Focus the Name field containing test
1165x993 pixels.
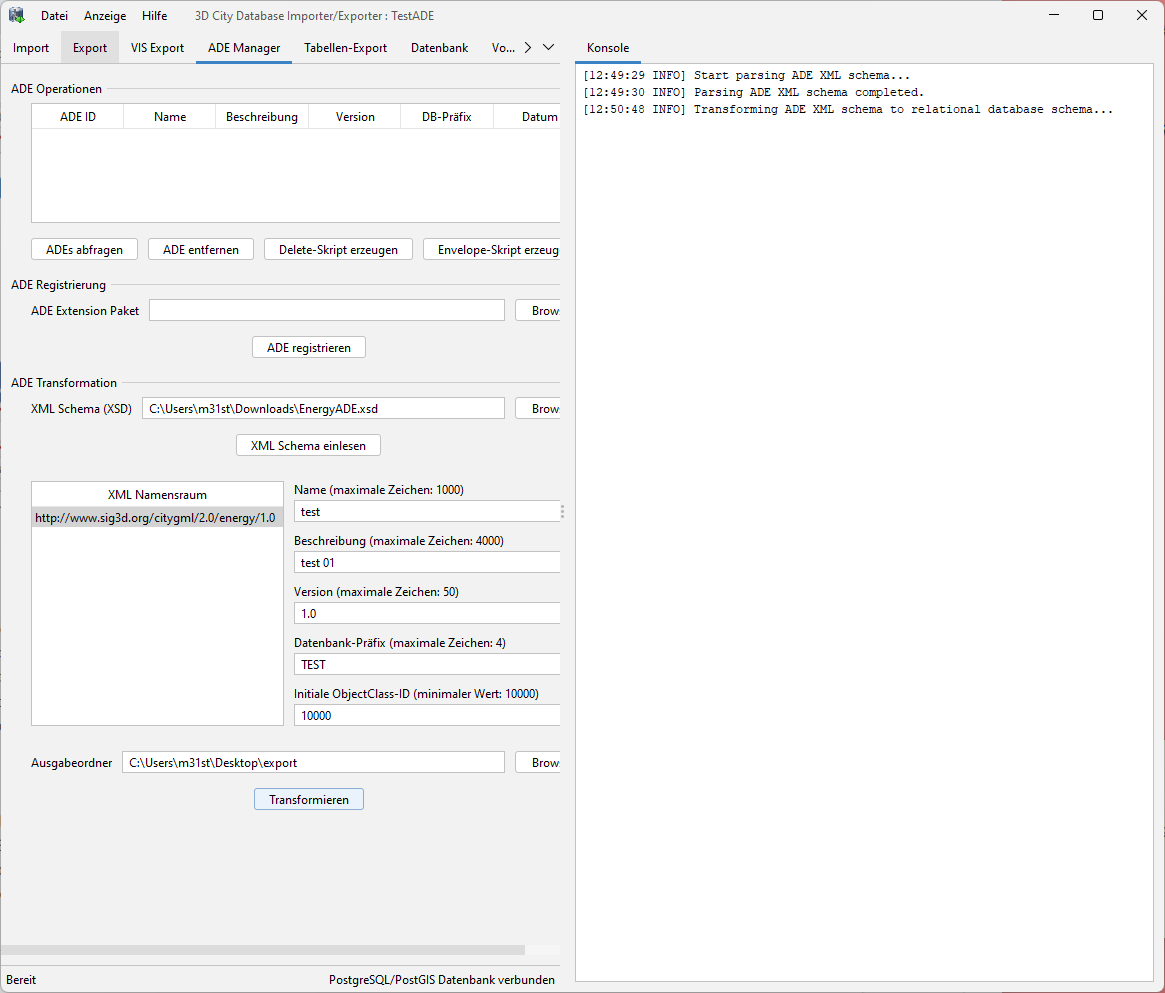coord(427,512)
